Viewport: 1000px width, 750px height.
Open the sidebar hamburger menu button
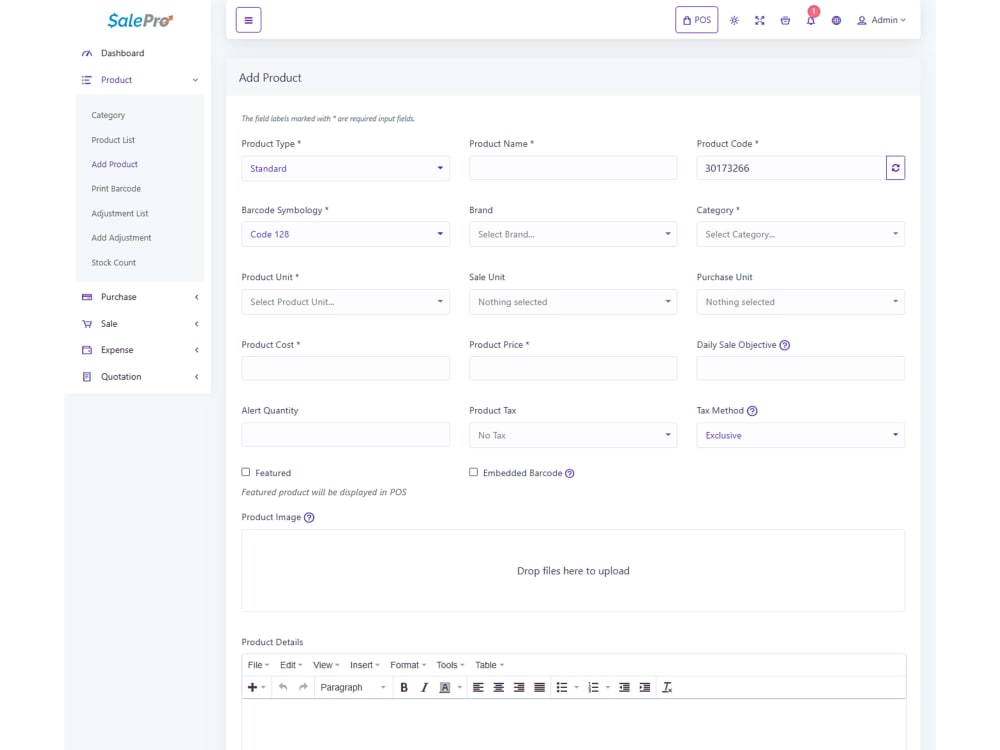point(248,19)
